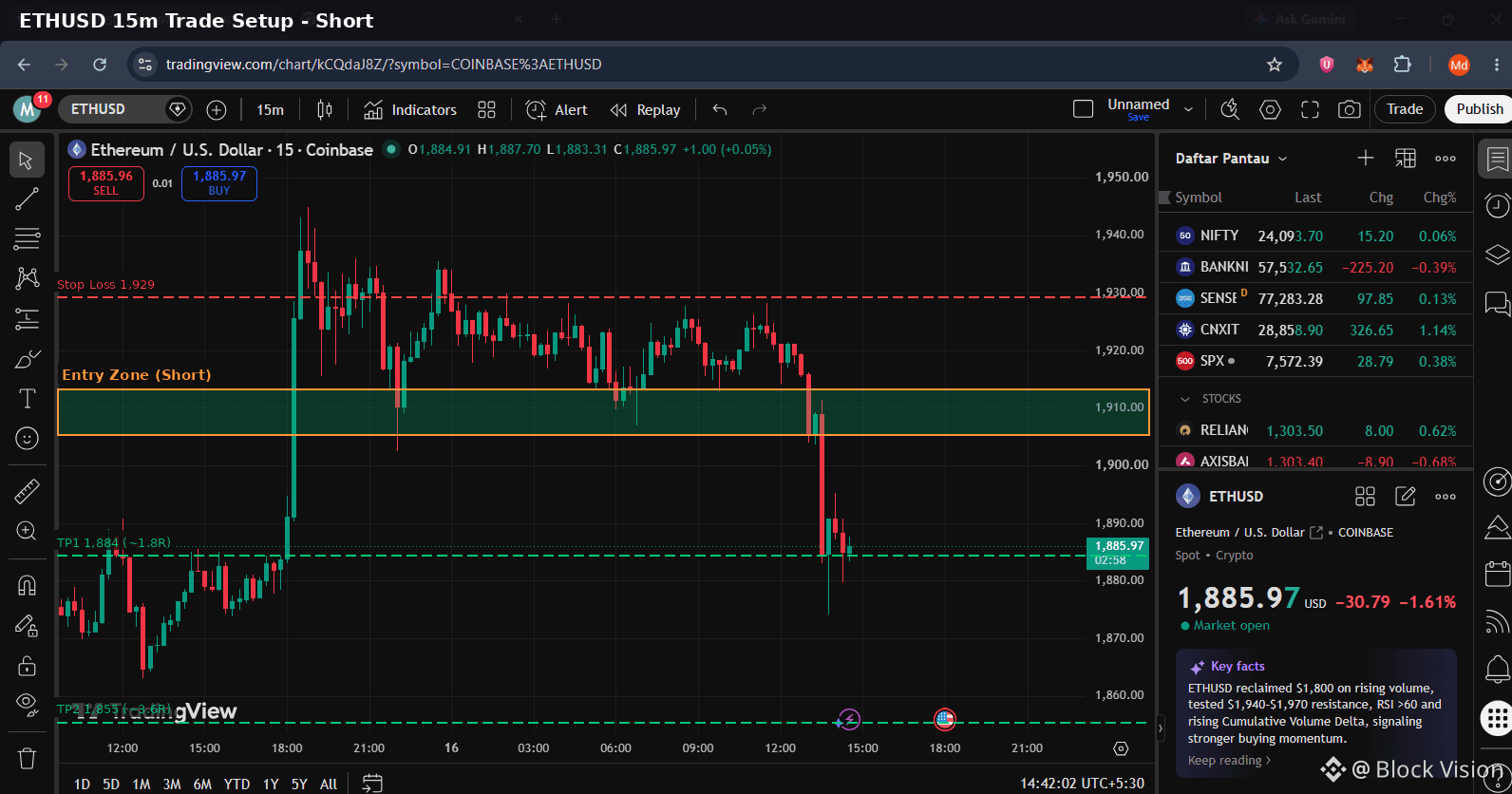Expand the Unnamed layout dropdown arrow
Image resolution: width=1512 pixels, height=794 pixels.
click(x=1188, y=109)
